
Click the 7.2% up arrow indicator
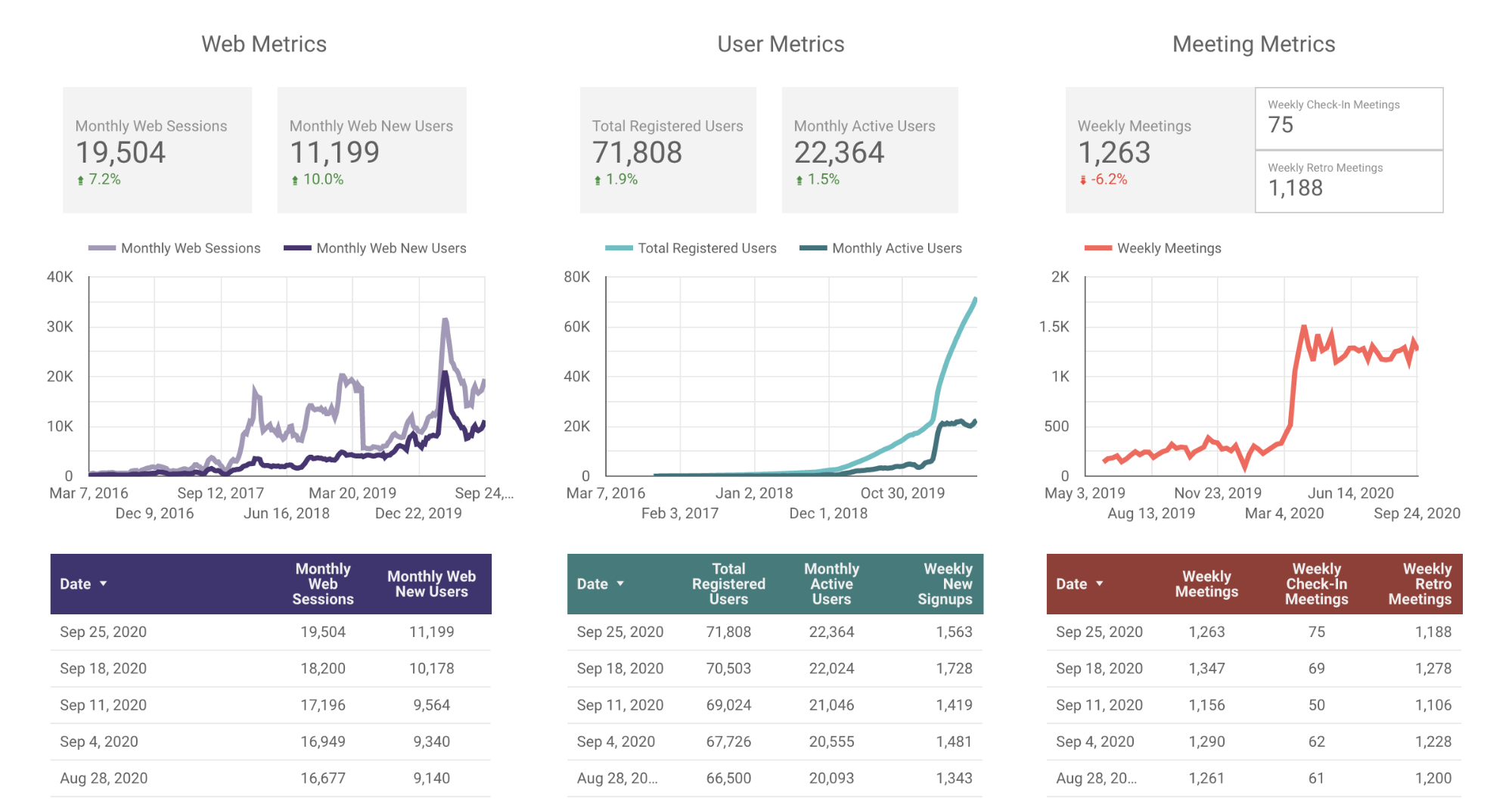tap(81, 180)
